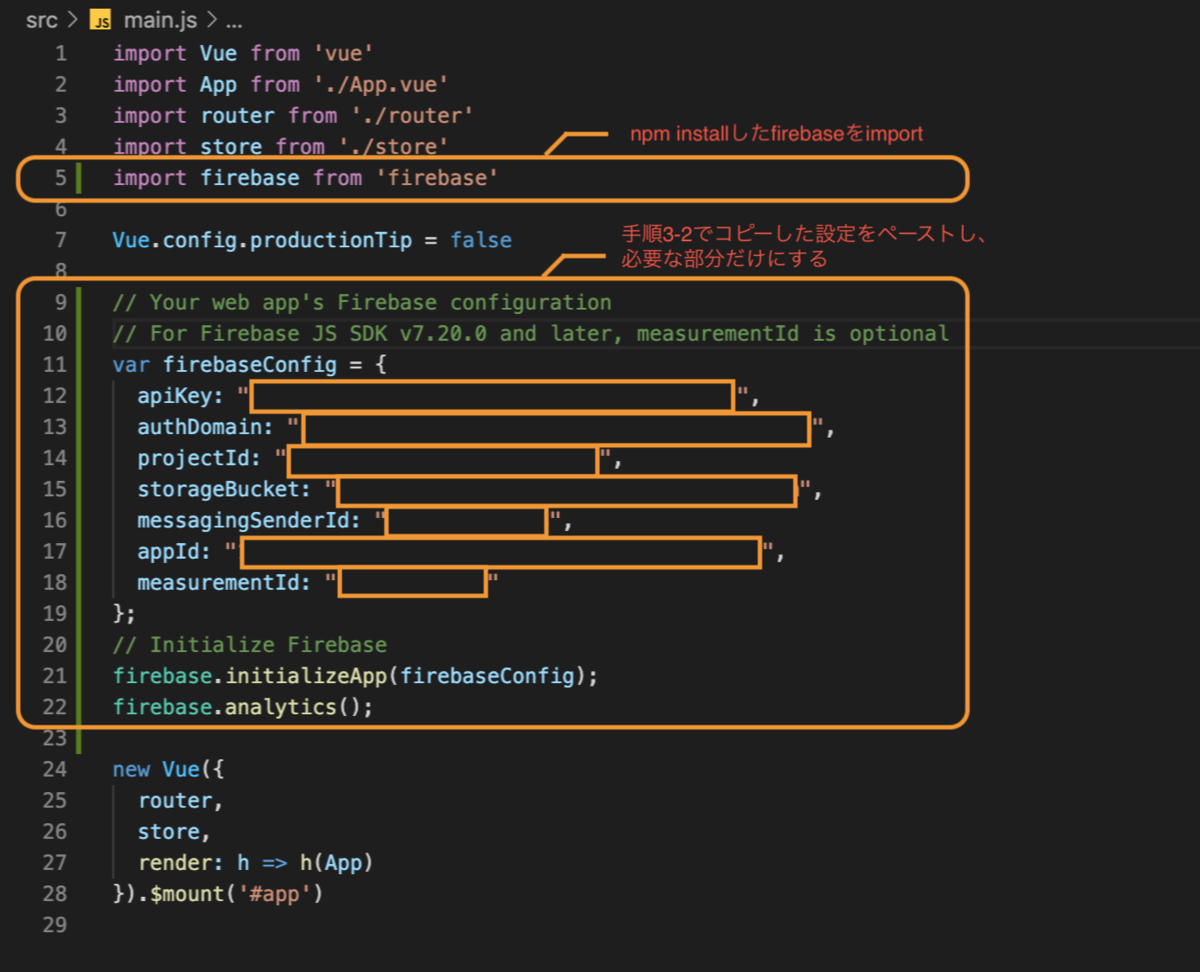Viewport: 1200px width, 972px height.
Task: Click line number 11 in the gutter
Action: click(x=55, y=365)
